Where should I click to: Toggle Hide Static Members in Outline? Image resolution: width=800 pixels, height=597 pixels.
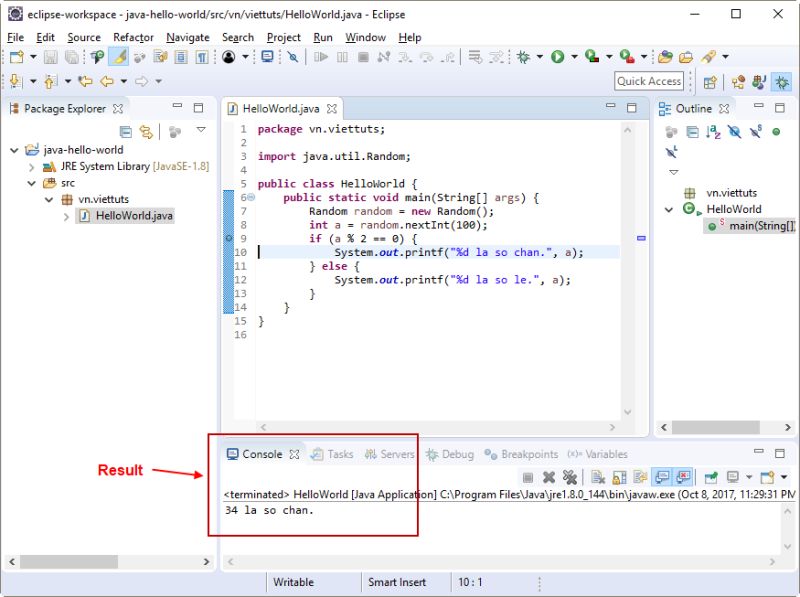[756, 132]
